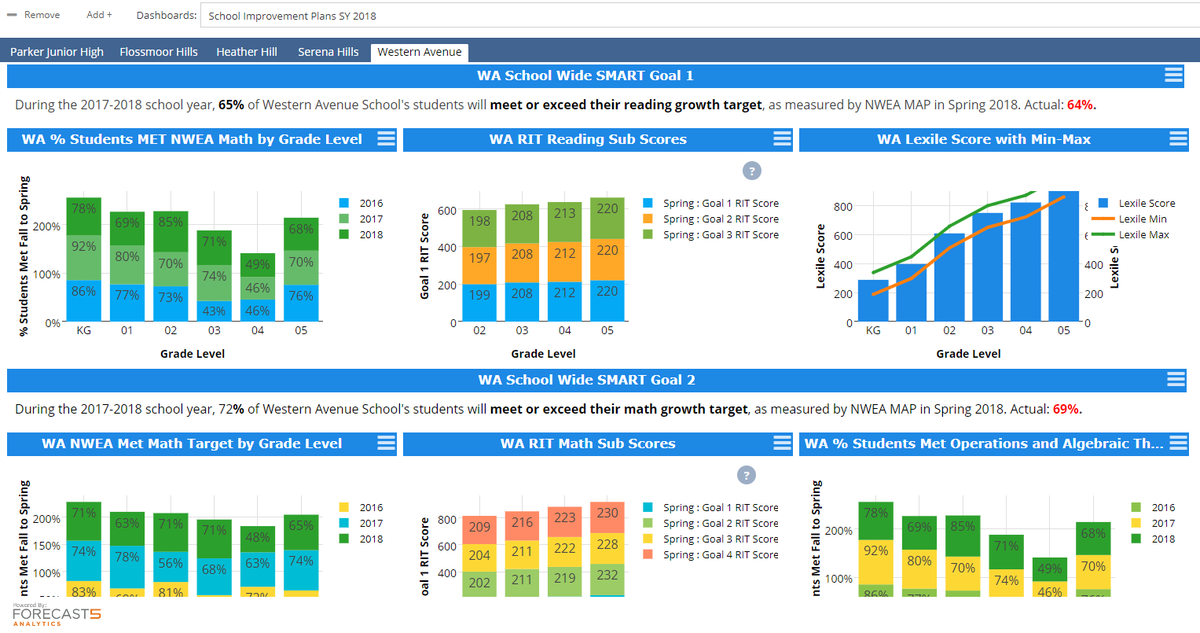The width and height of the screenshot is (1200, 633).
Task: Toggle 2016 legend in Met Math Target chart
Action: (x=361, y=508)
